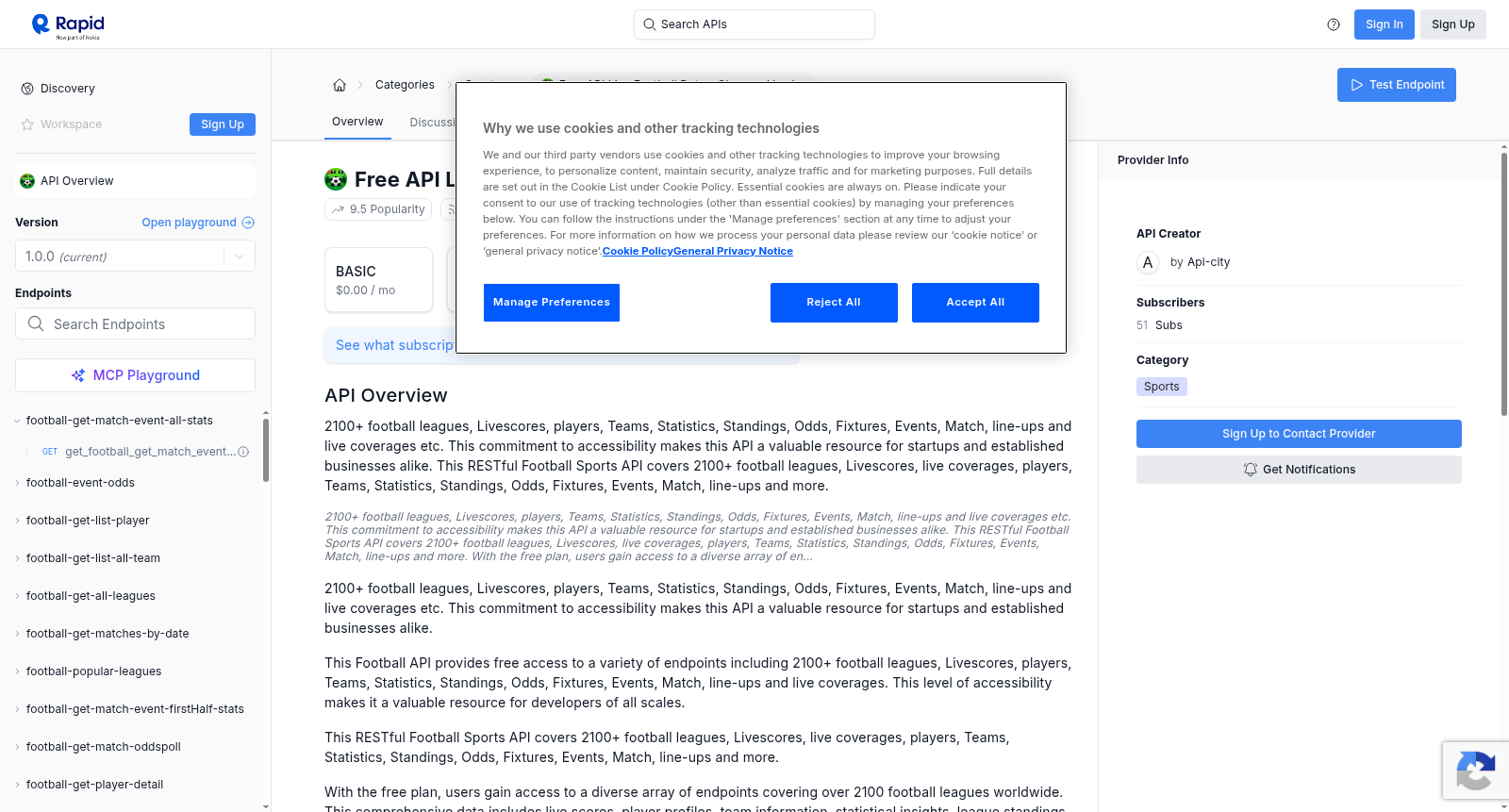The width and height of the screenshot is (1509, 812).
Task: Click the avatar letter A of Api-city
Action: pyautogui.click(x=1148, y=262)
